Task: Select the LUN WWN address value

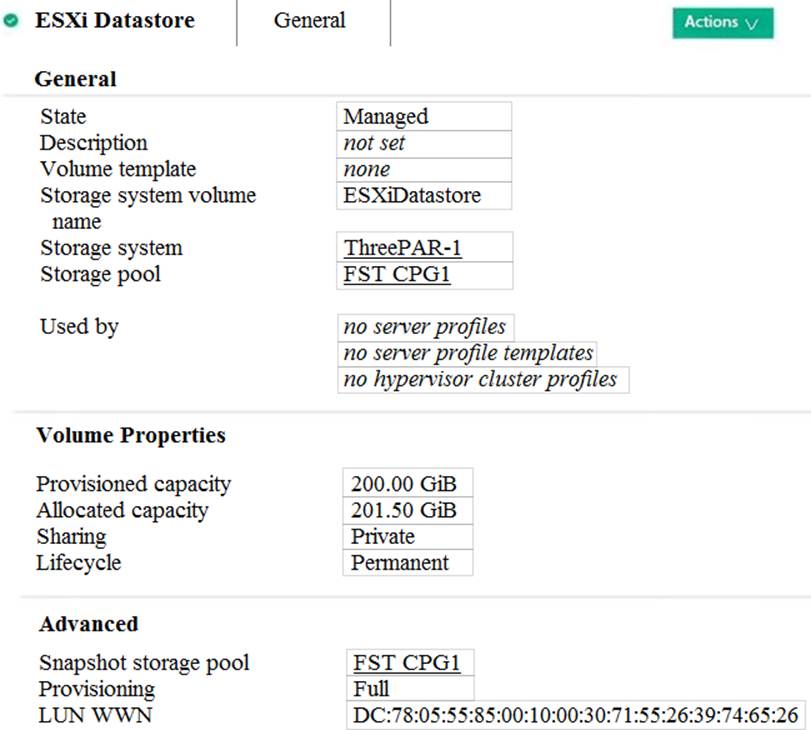Action: 575,716
